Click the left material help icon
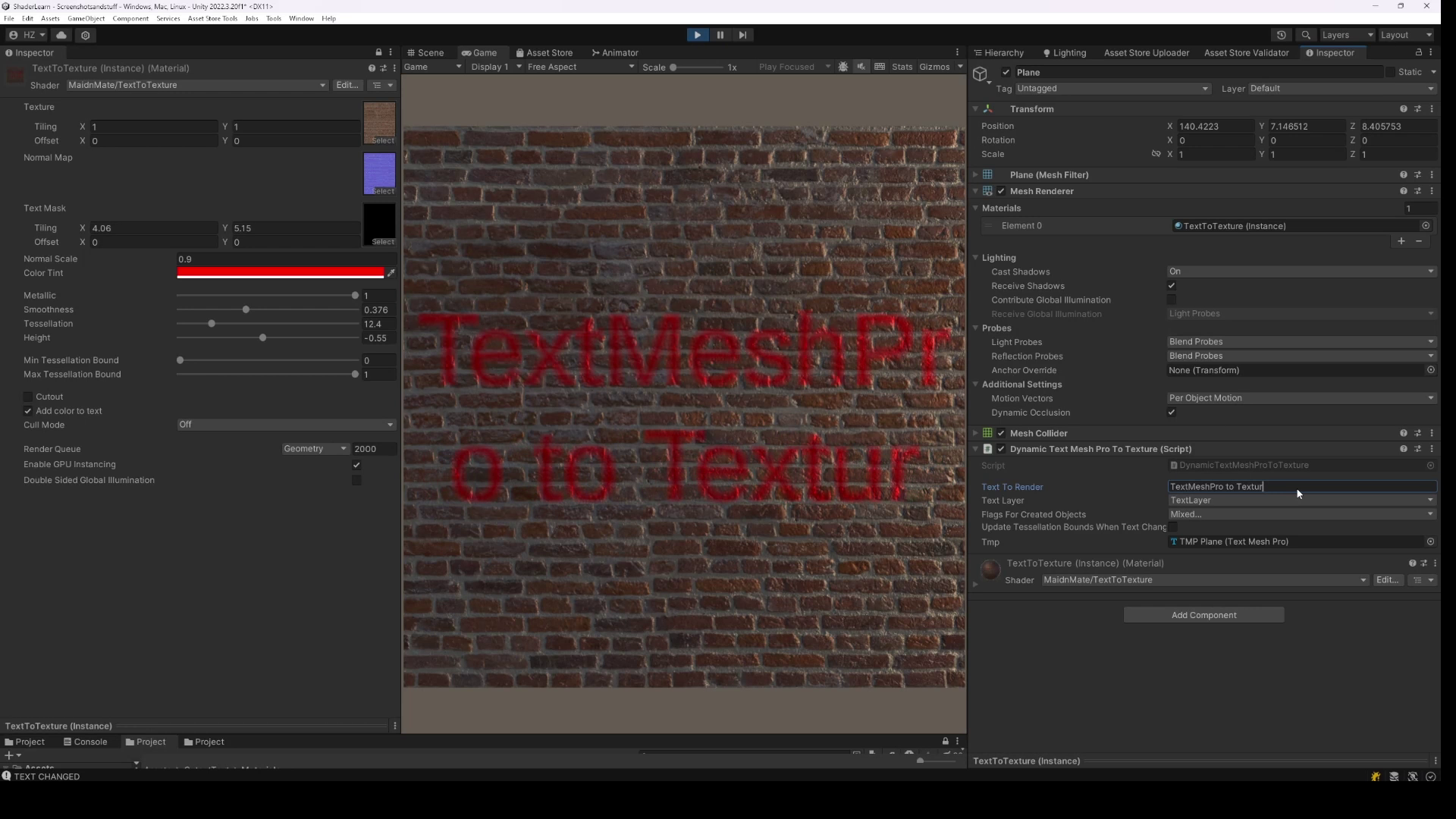 (x=372, y=68)
